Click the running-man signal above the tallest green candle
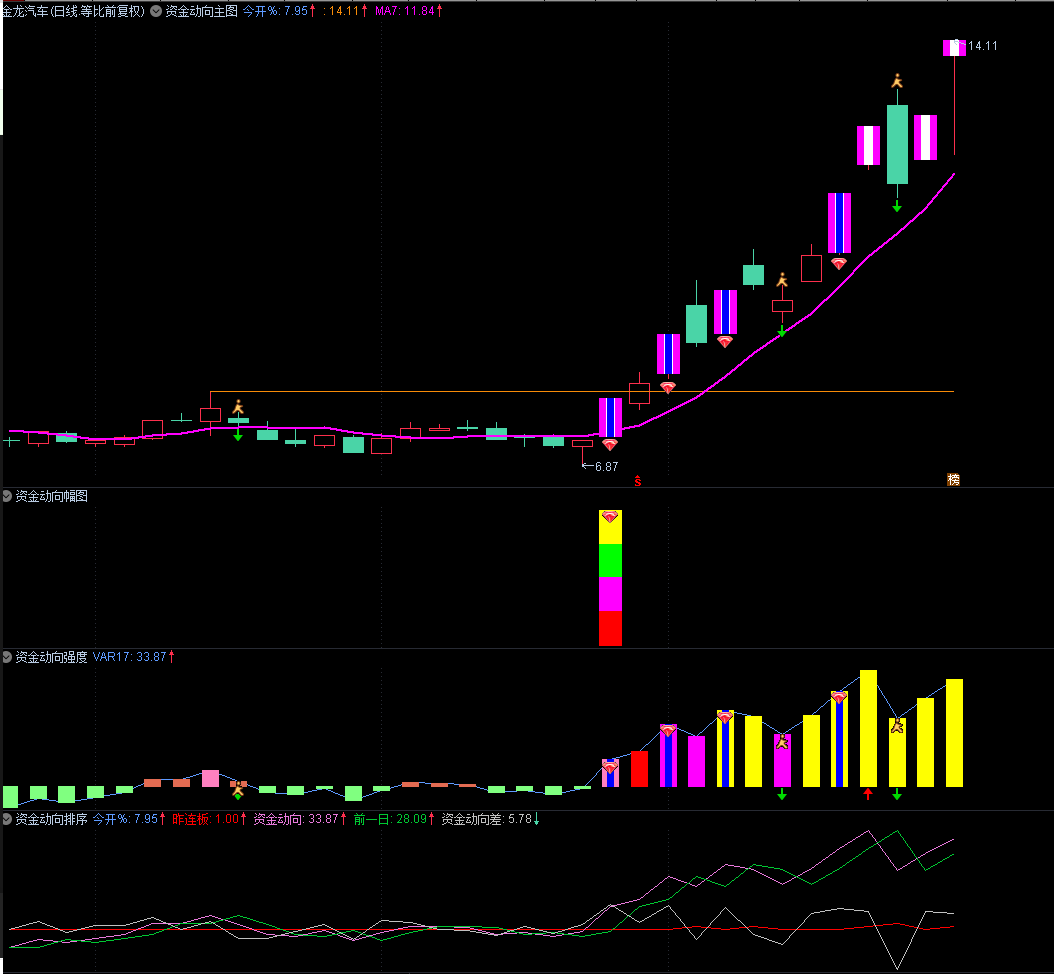1054x974 pixels. tap(897, 82)
